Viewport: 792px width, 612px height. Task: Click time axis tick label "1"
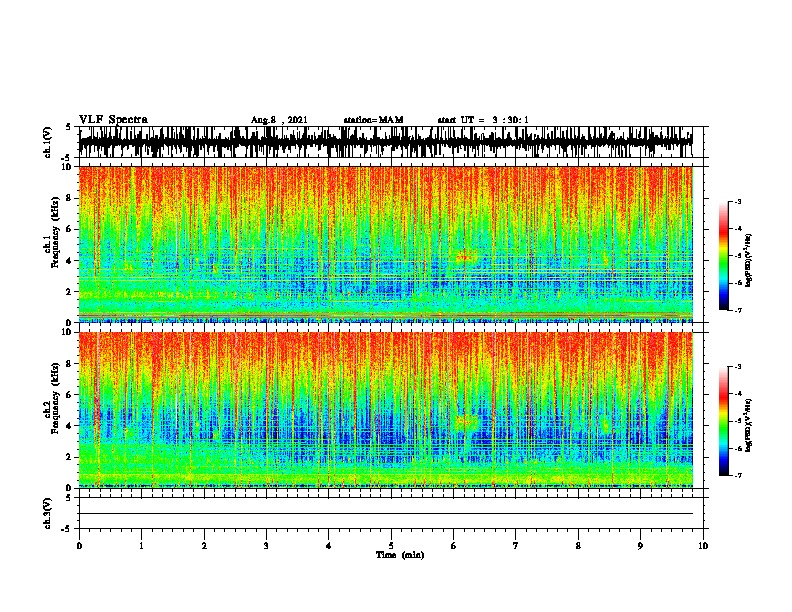141,546
